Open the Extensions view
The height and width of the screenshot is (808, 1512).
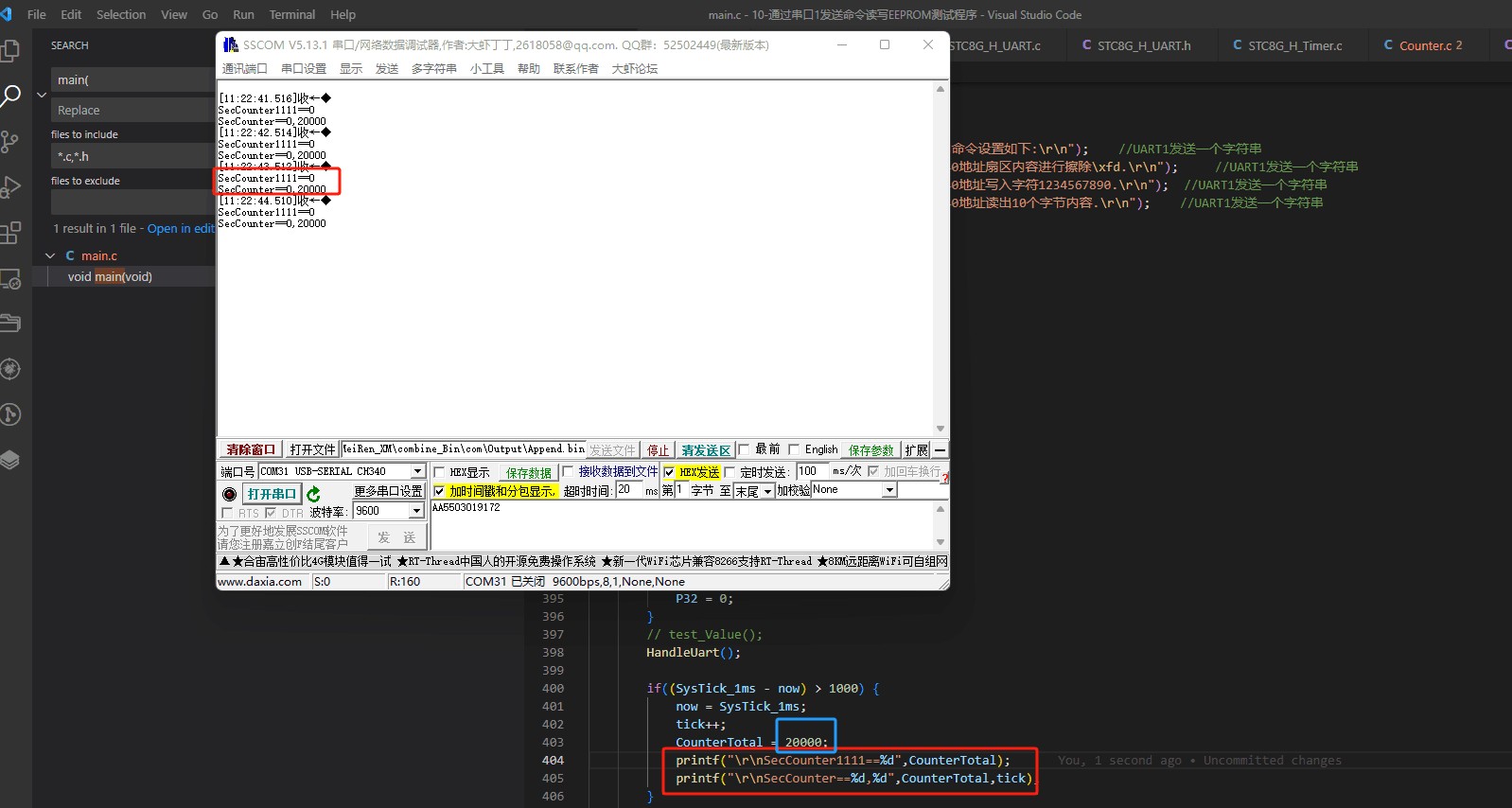[10, 232]
